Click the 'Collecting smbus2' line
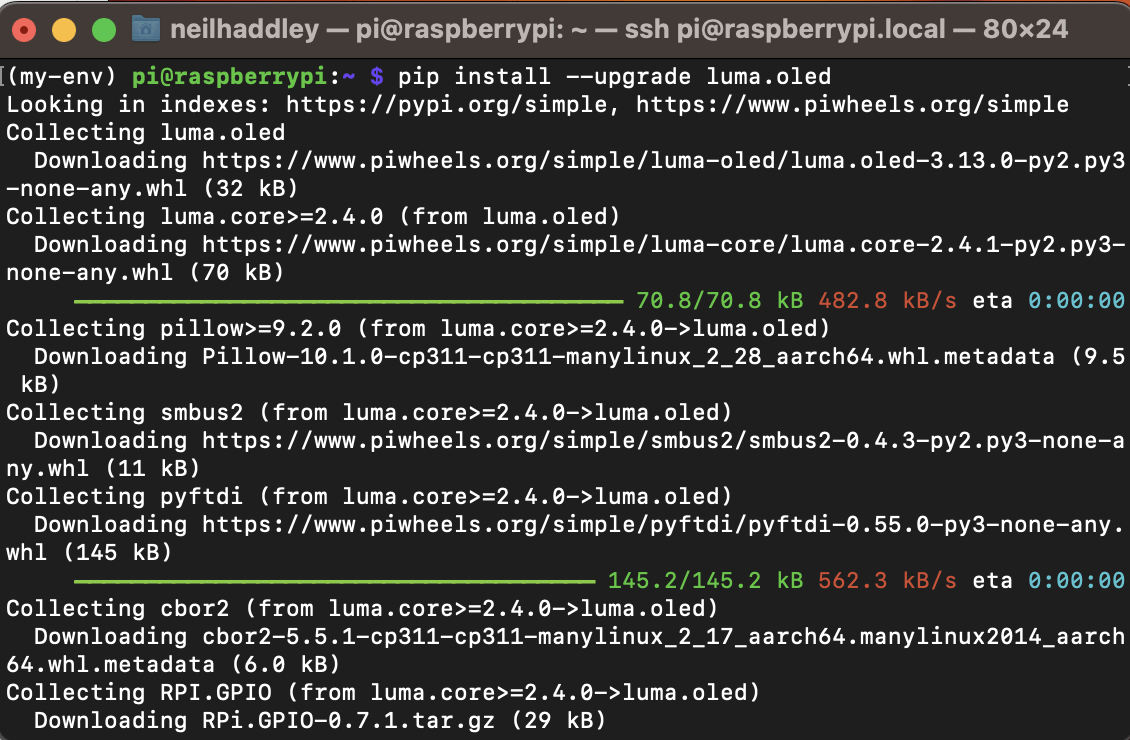 [x=369, y=413]
